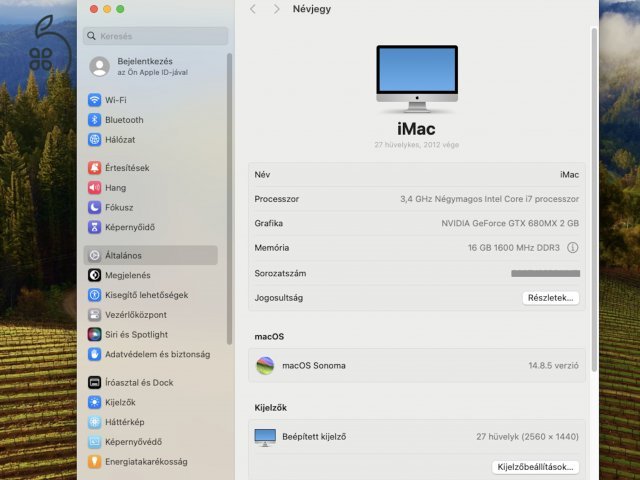This screenshot has width=640, height=480.
Task: Click the Kijelzők section heading
Action: (271, 408)
